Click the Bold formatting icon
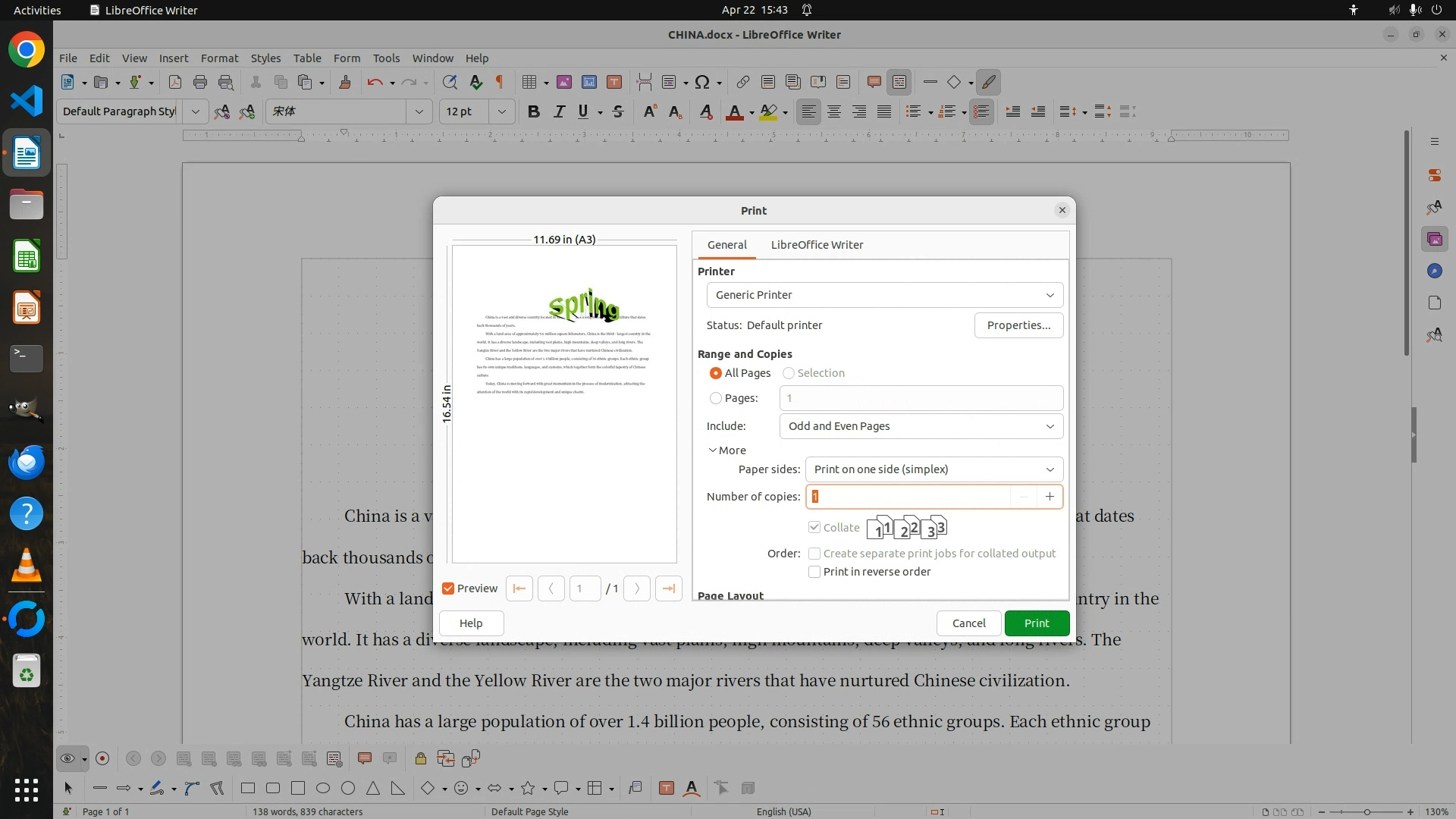 (534, 111)
